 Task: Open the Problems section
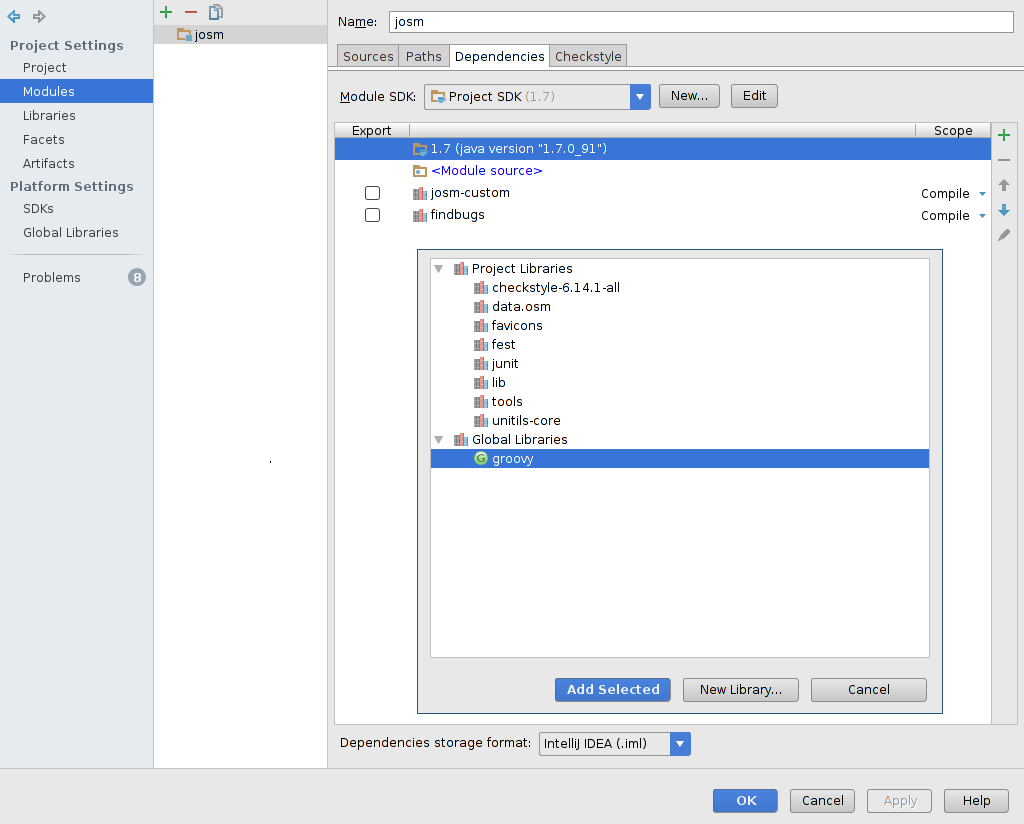52,277
